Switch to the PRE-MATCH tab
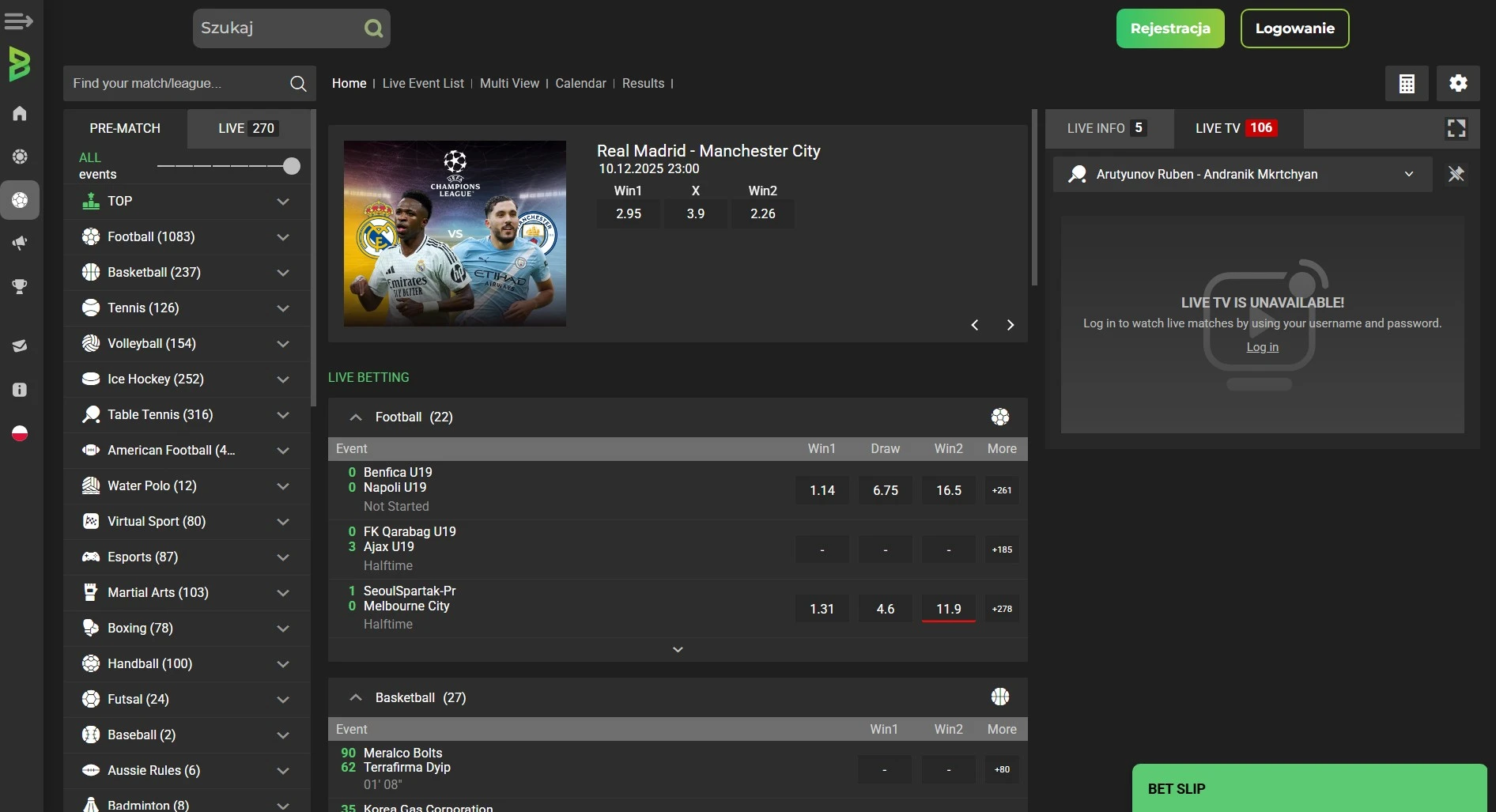1496x812 pixels. coord(125,128)
